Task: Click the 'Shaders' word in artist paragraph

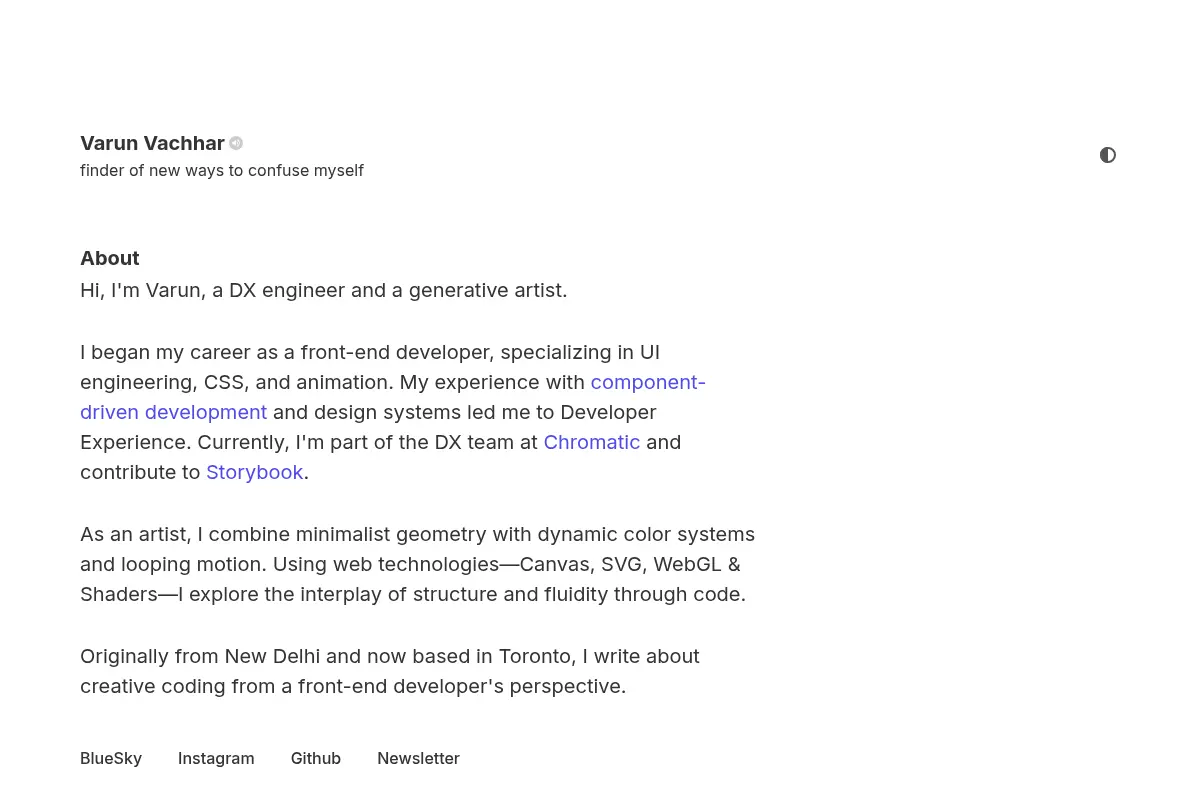Action: (x=119, y=594)
